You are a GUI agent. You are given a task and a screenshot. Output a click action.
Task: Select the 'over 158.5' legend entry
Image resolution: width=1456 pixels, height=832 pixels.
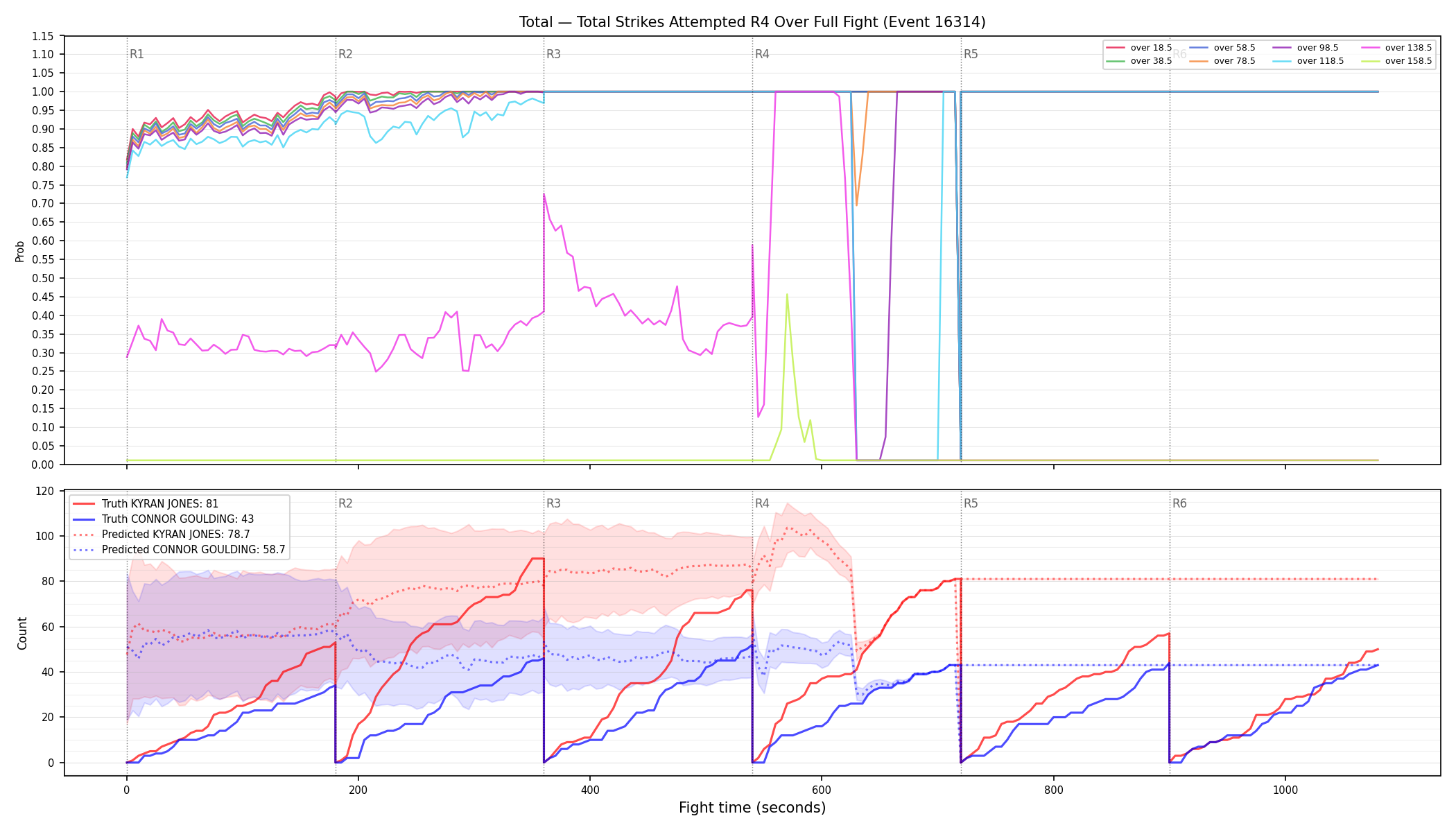point(1396,61)
